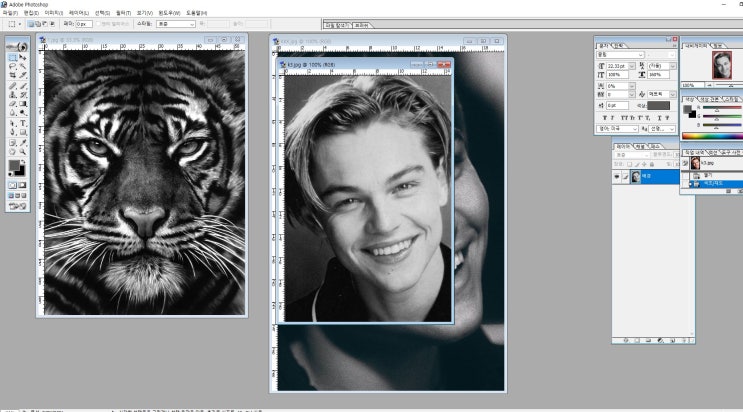The width and height of the screenshot is (743, 412).
Task: Select the History Brush tool
Action: [23, 95]
